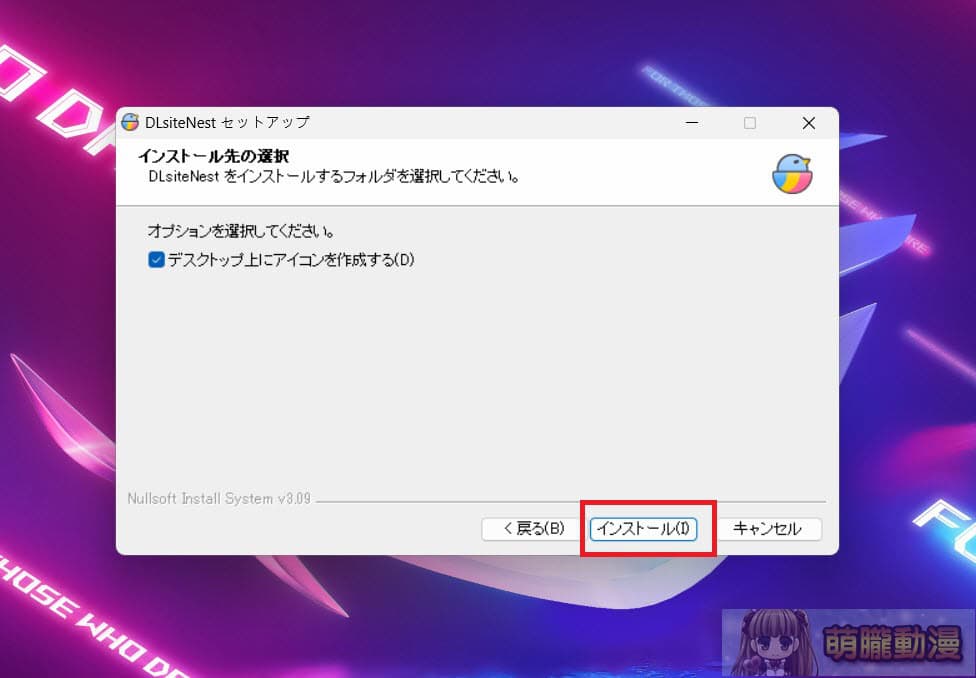976x678 pixels.
Task: Close the installer with the X button
Action: [809, 122]
